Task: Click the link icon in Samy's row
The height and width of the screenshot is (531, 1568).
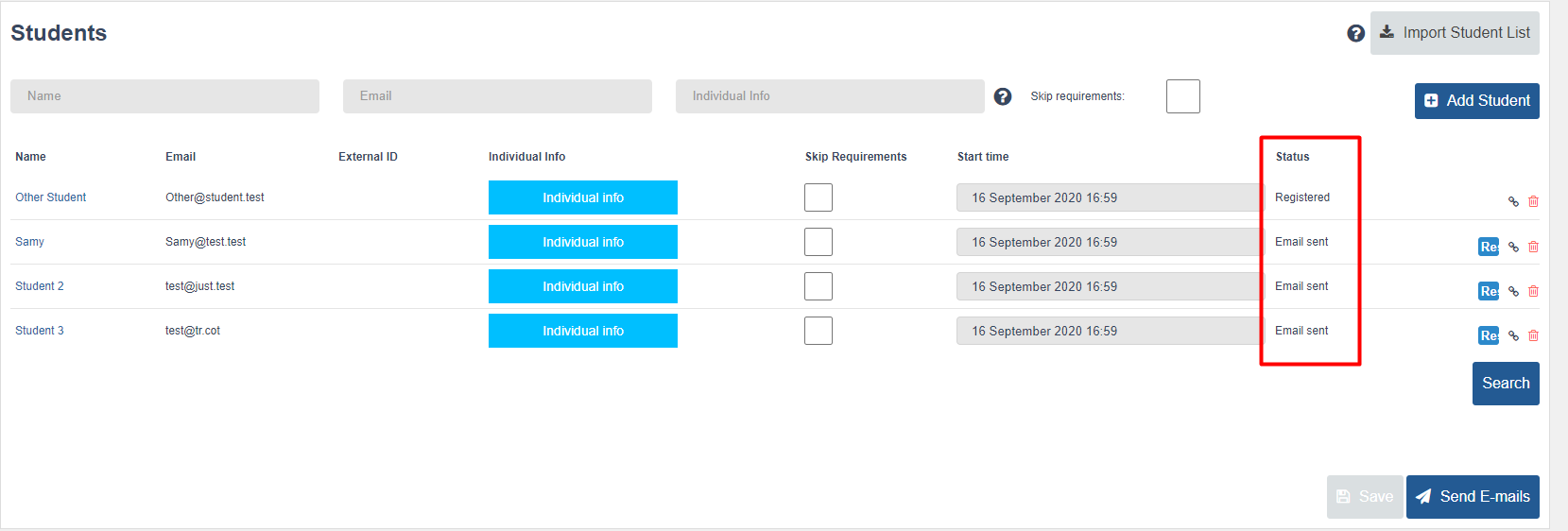Action: [x=1513, y=247]
